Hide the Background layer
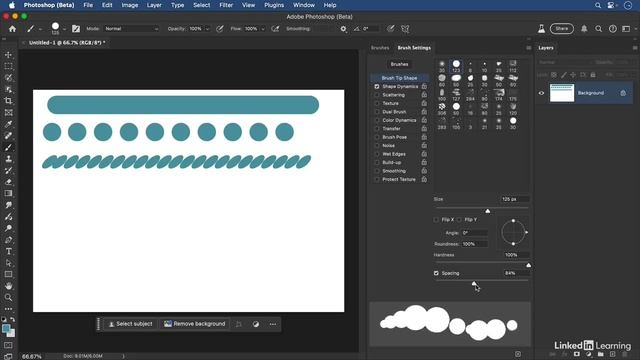640x360 pixels. coord(541,93)
